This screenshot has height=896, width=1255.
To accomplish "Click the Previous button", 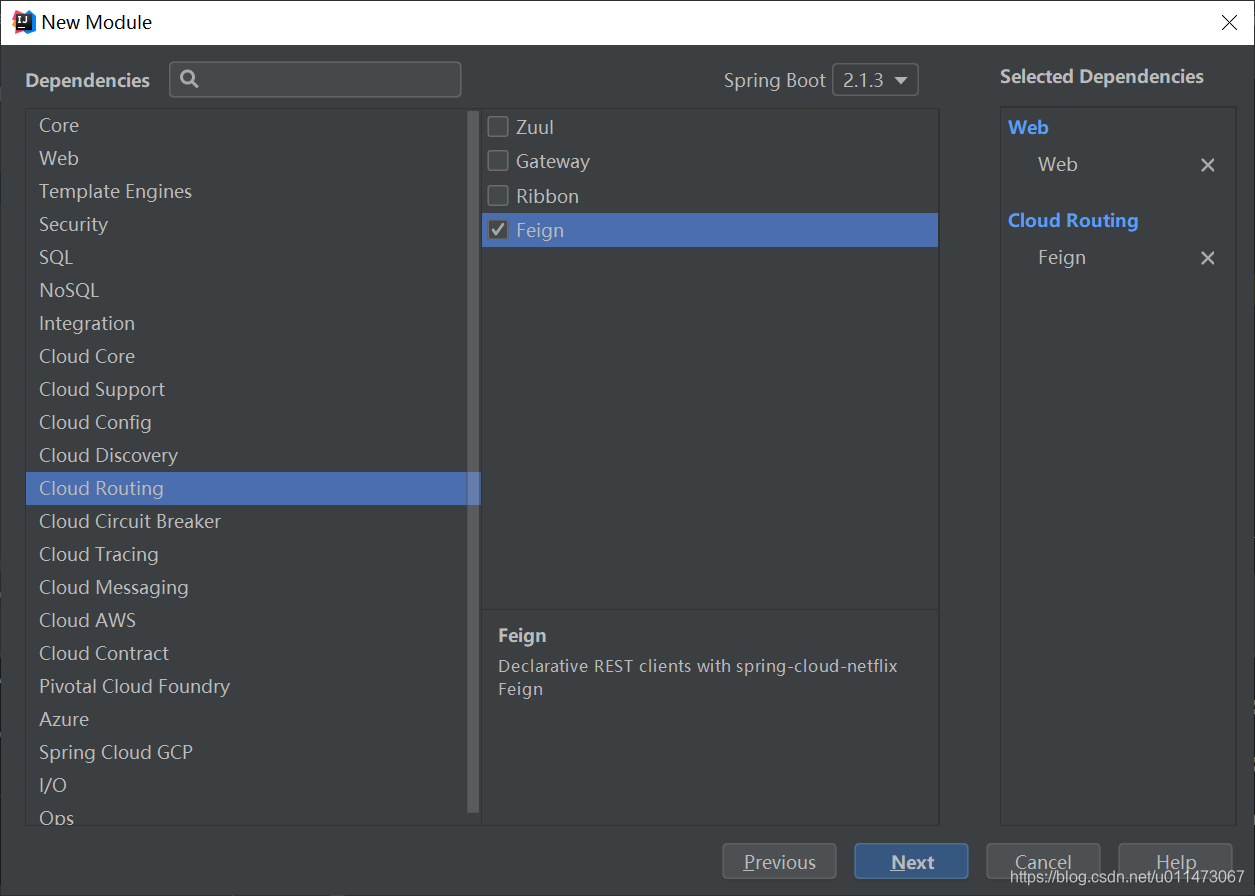I will [x=780, y=862].
